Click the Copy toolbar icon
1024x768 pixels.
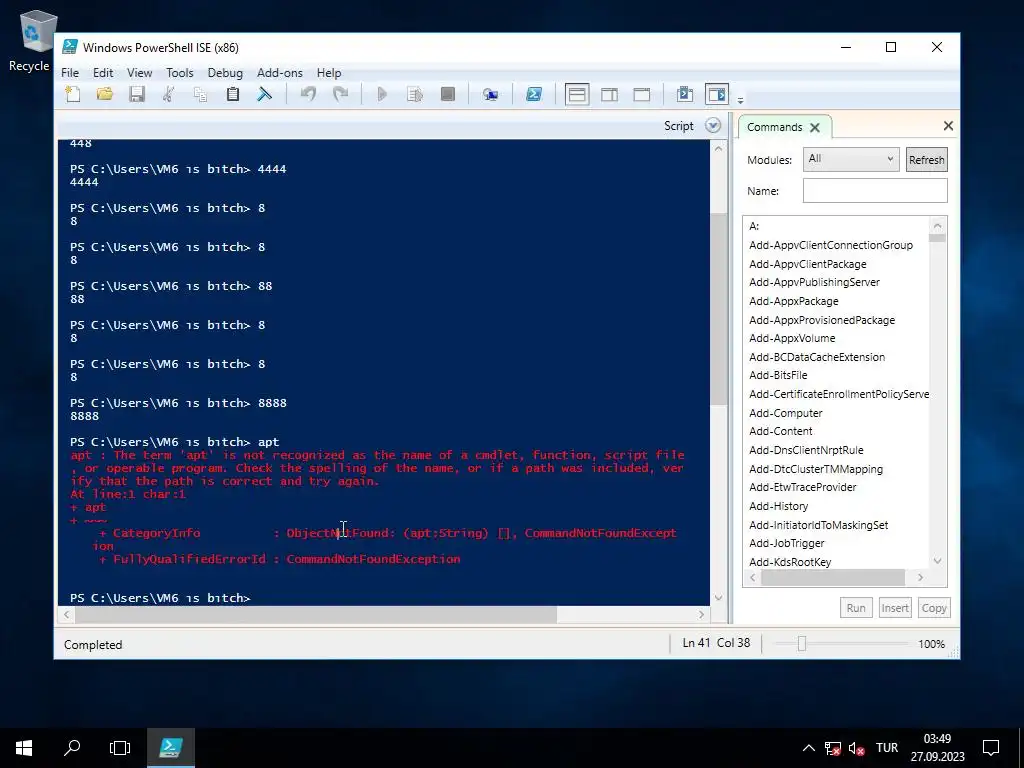pyautogui.click(x=200, y=95)
